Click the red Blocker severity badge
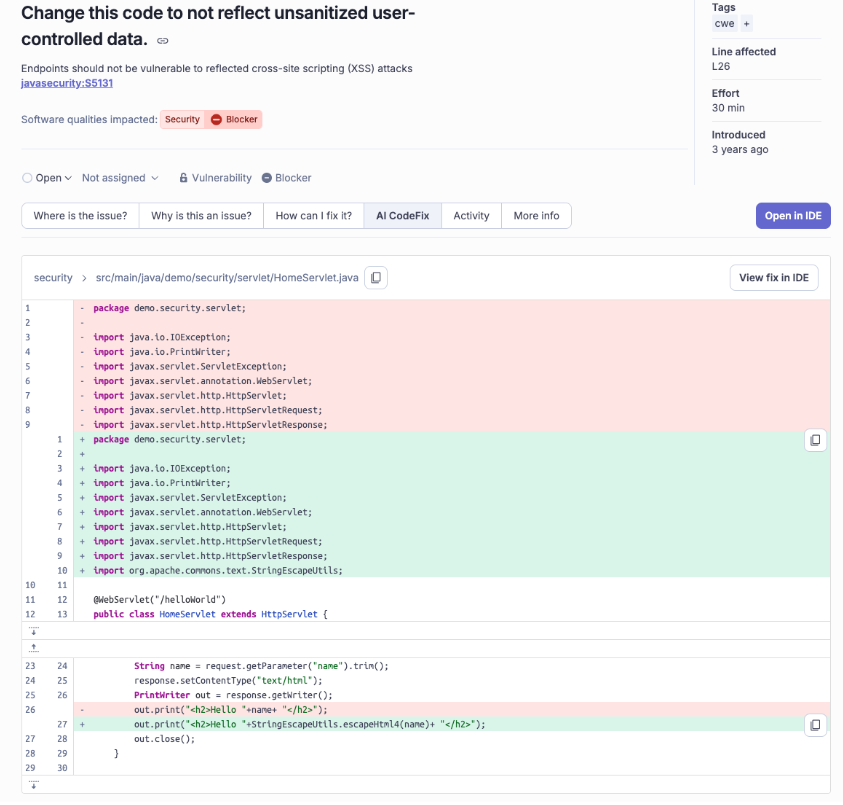The width and height of the screenshot is (843, 805). [x=233, y=119]
